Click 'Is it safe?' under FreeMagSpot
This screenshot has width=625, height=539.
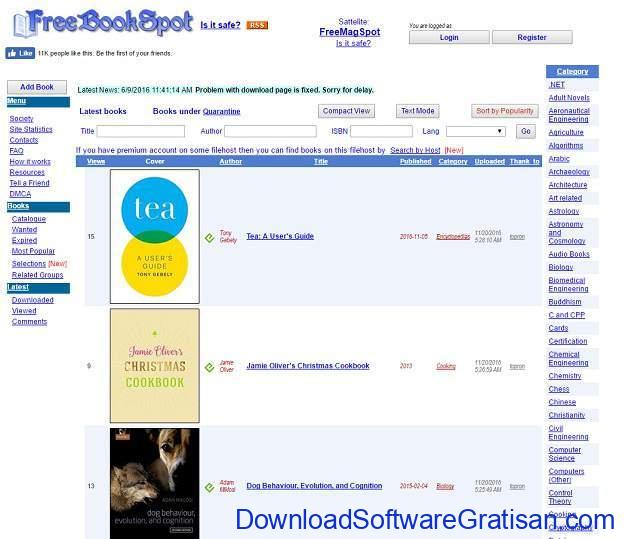353,43
